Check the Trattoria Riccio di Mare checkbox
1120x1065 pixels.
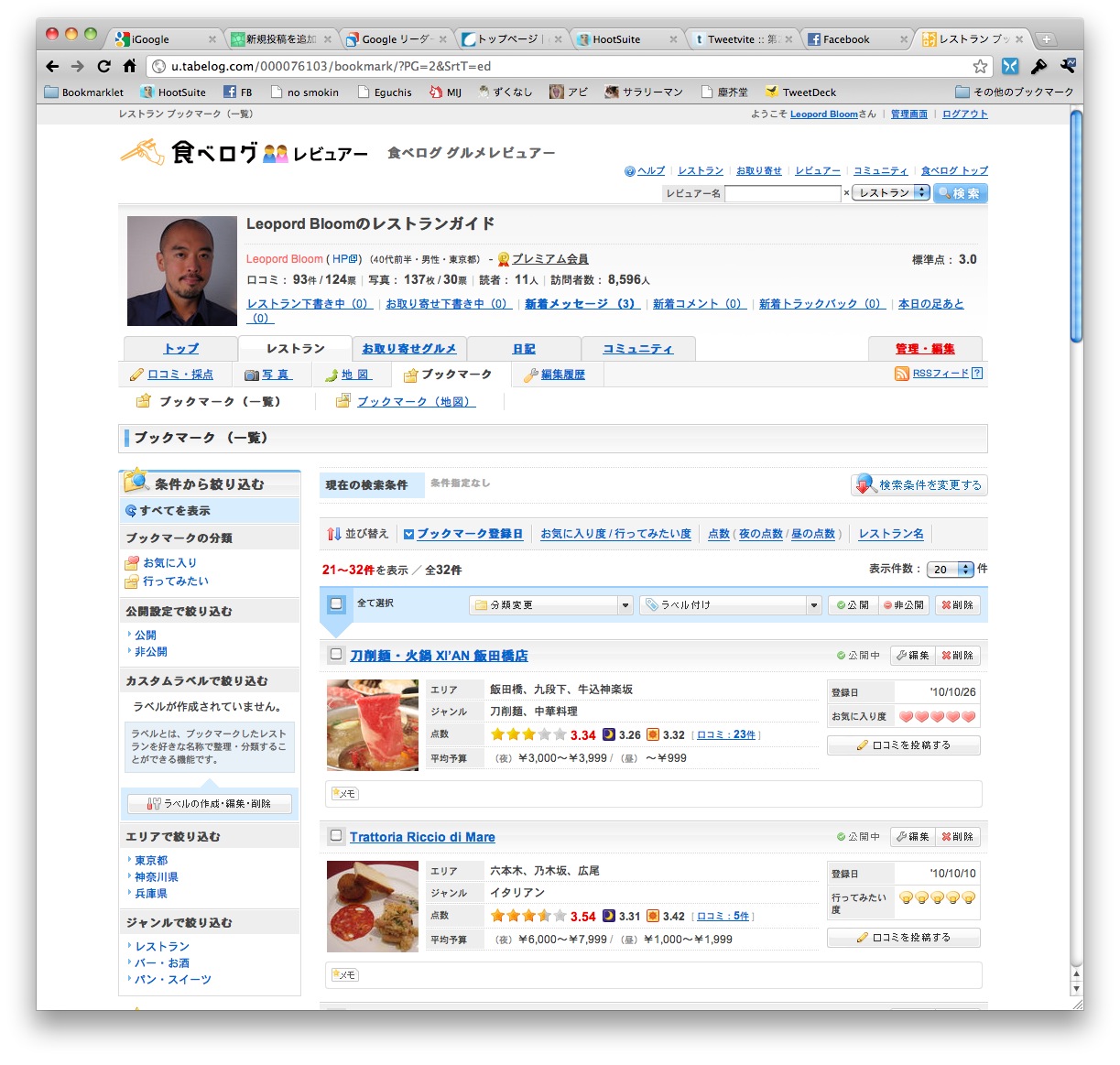click(336, 836)
